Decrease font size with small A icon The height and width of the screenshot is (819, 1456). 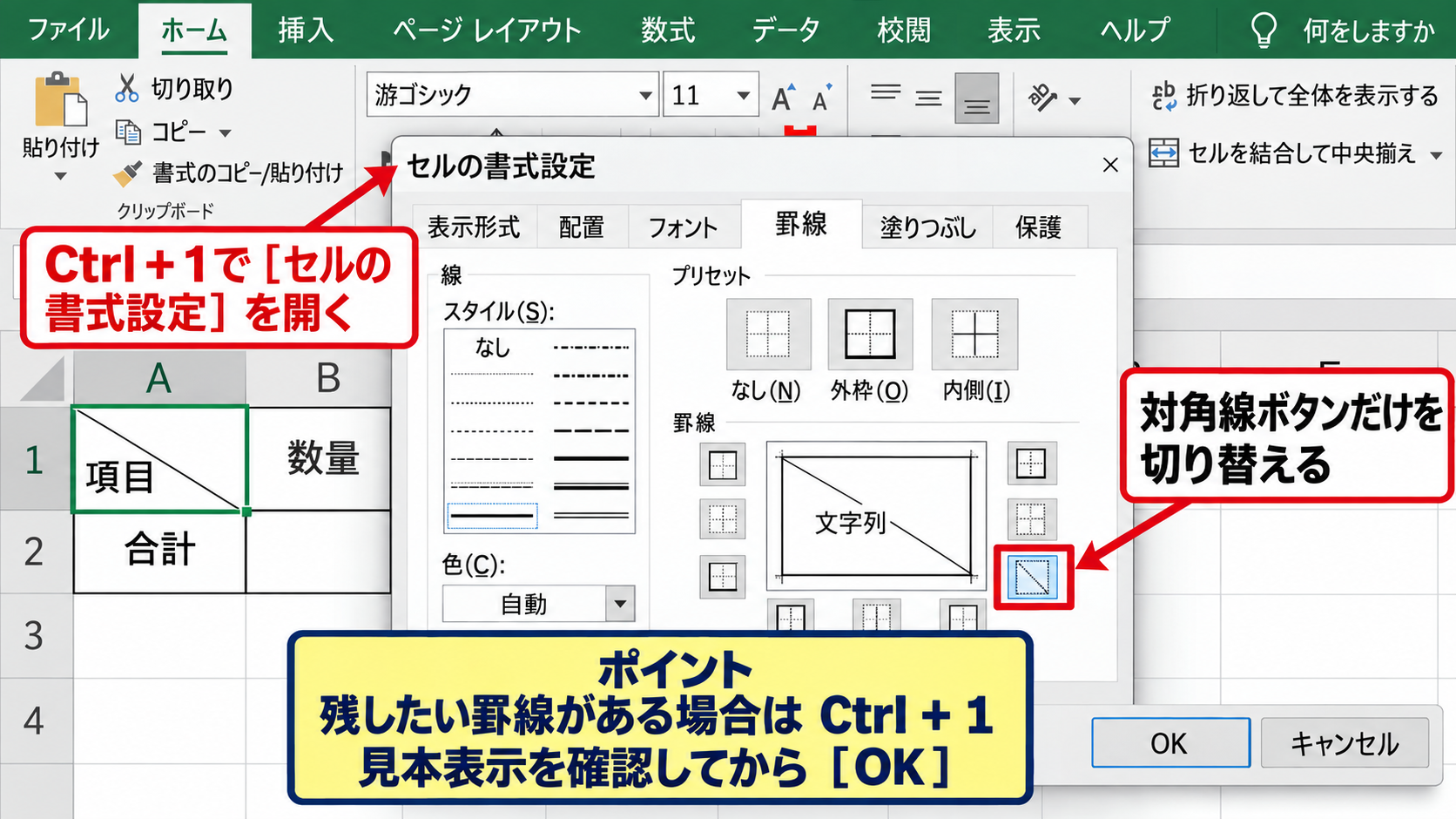click(822, 98)
